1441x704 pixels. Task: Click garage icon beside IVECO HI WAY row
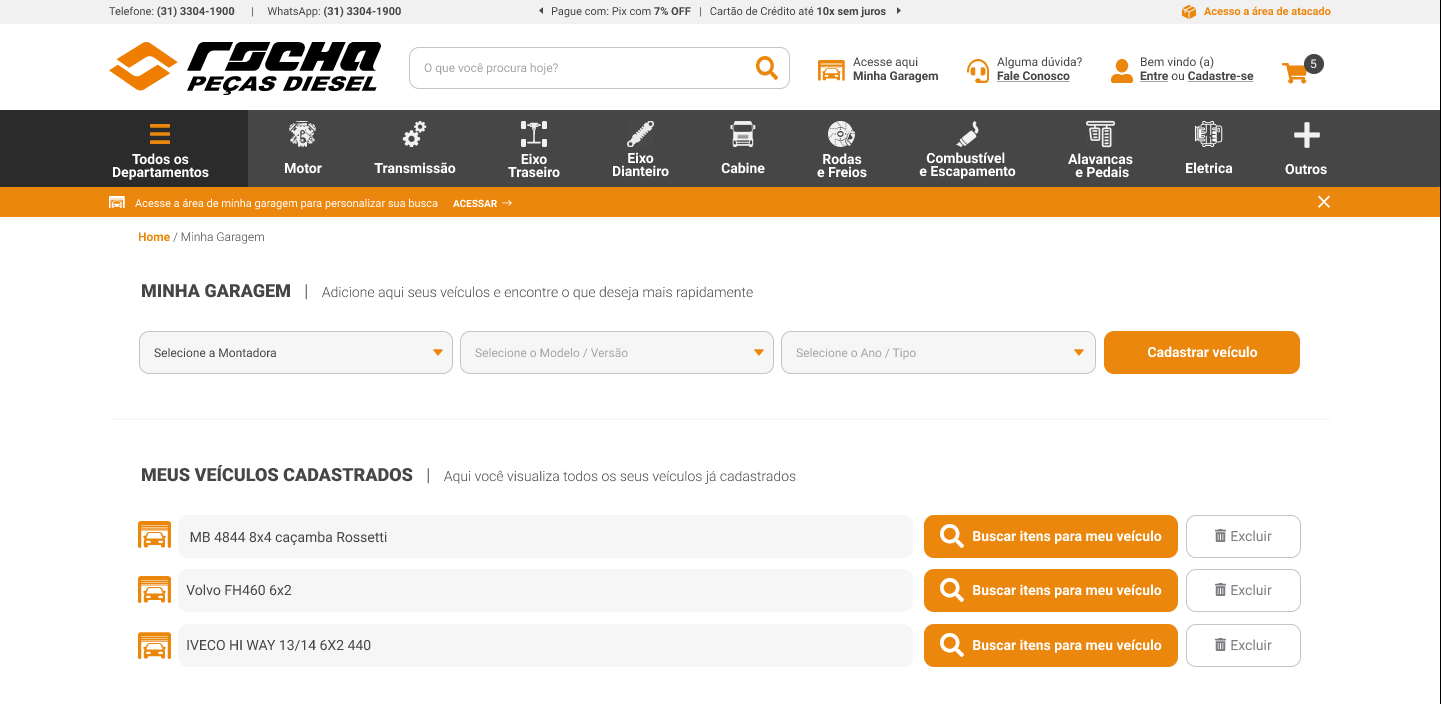point(154,645)
